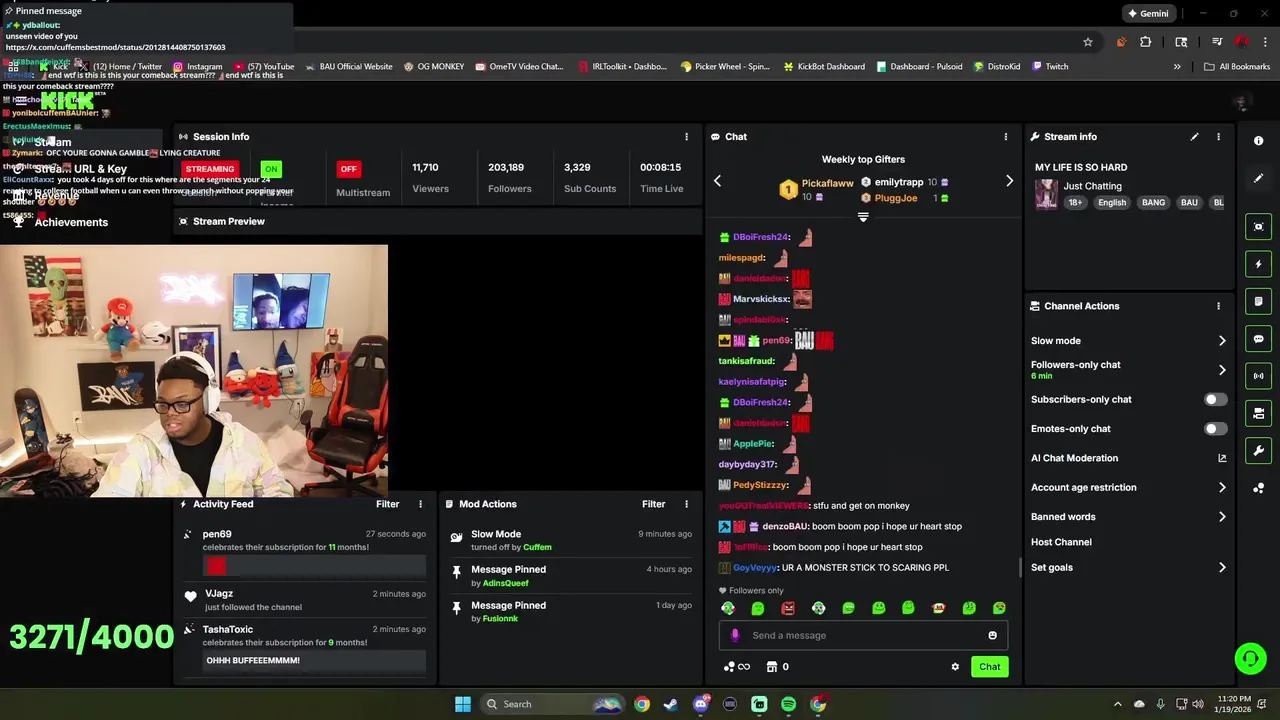1280x720 pixels.
Task: Toggle Subscribers-only chat switch
Action: (1215, 399)
